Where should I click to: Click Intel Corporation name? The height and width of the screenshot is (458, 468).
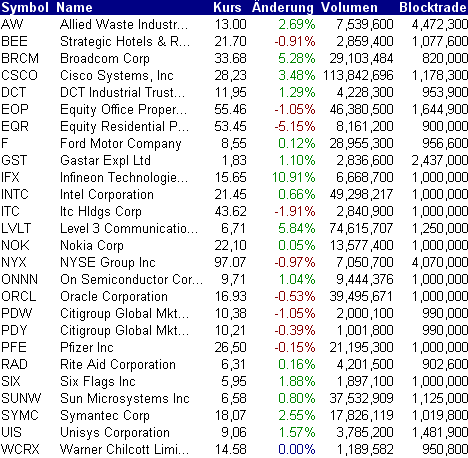[x=107, y=194]
